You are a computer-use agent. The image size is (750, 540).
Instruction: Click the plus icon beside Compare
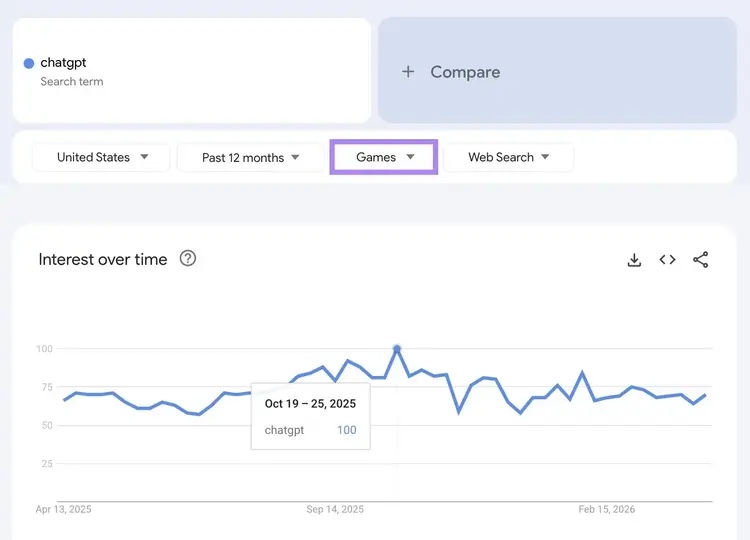pos(408,72)
